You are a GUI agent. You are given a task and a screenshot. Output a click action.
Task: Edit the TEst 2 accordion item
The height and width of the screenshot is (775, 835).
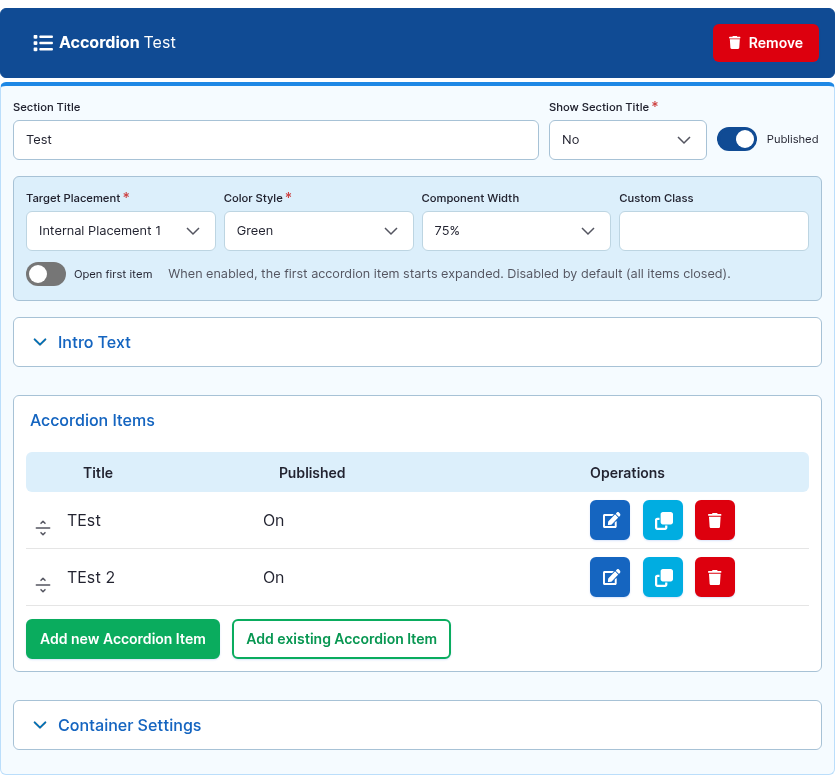610,577
